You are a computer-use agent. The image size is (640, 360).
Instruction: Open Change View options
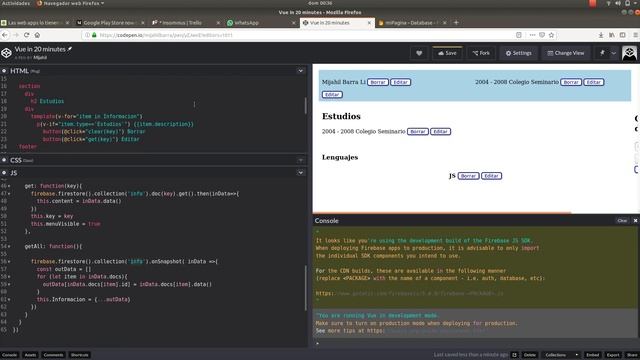pyautogui.click(x=566, y=53)
